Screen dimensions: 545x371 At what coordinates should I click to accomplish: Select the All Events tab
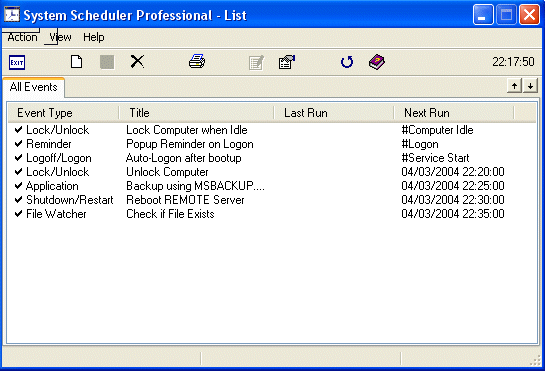tap(33, 87)
